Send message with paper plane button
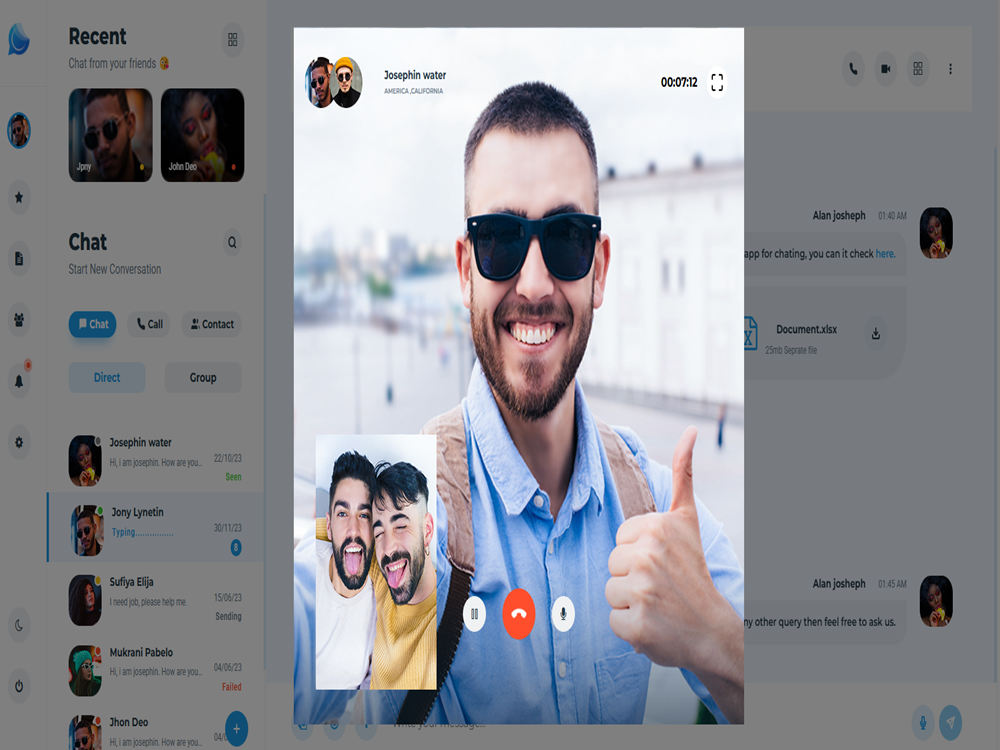Viewport: 1000px width, 750px height. pos(951,723)
